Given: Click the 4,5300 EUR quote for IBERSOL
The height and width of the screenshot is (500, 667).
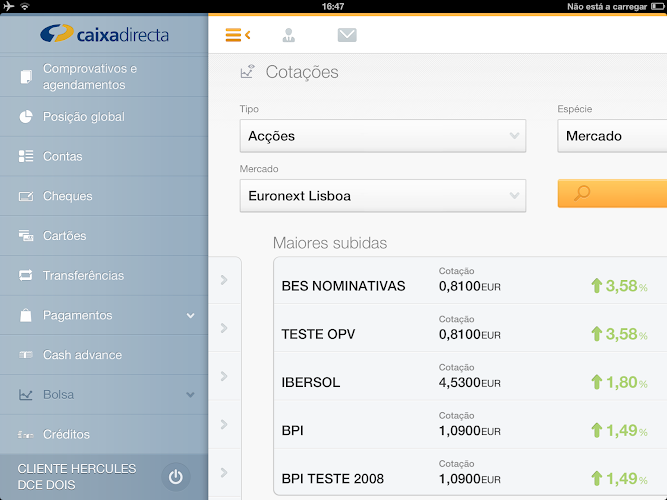Looking at the screenshot, I should [470, 383].
